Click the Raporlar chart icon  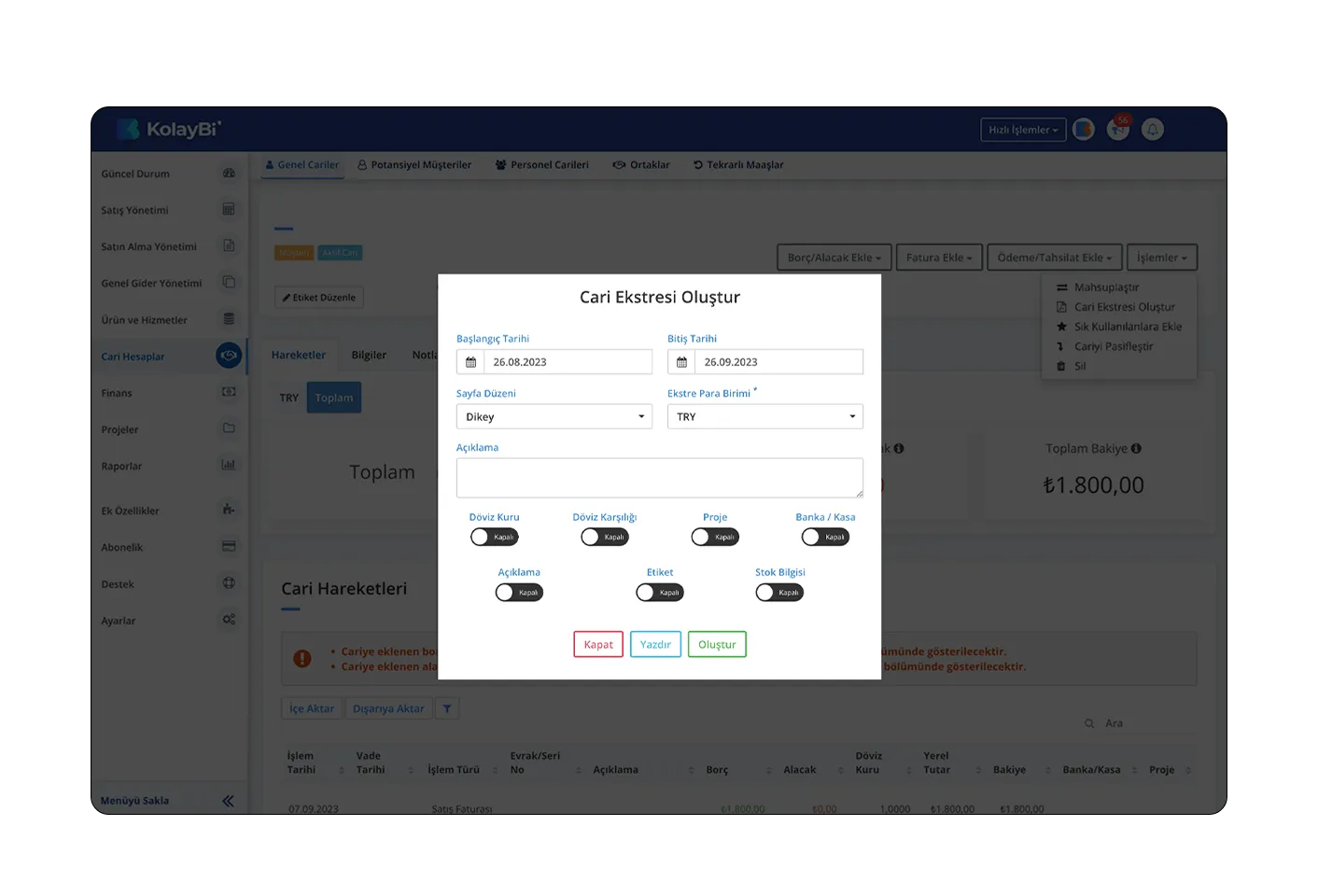[229, 465]
